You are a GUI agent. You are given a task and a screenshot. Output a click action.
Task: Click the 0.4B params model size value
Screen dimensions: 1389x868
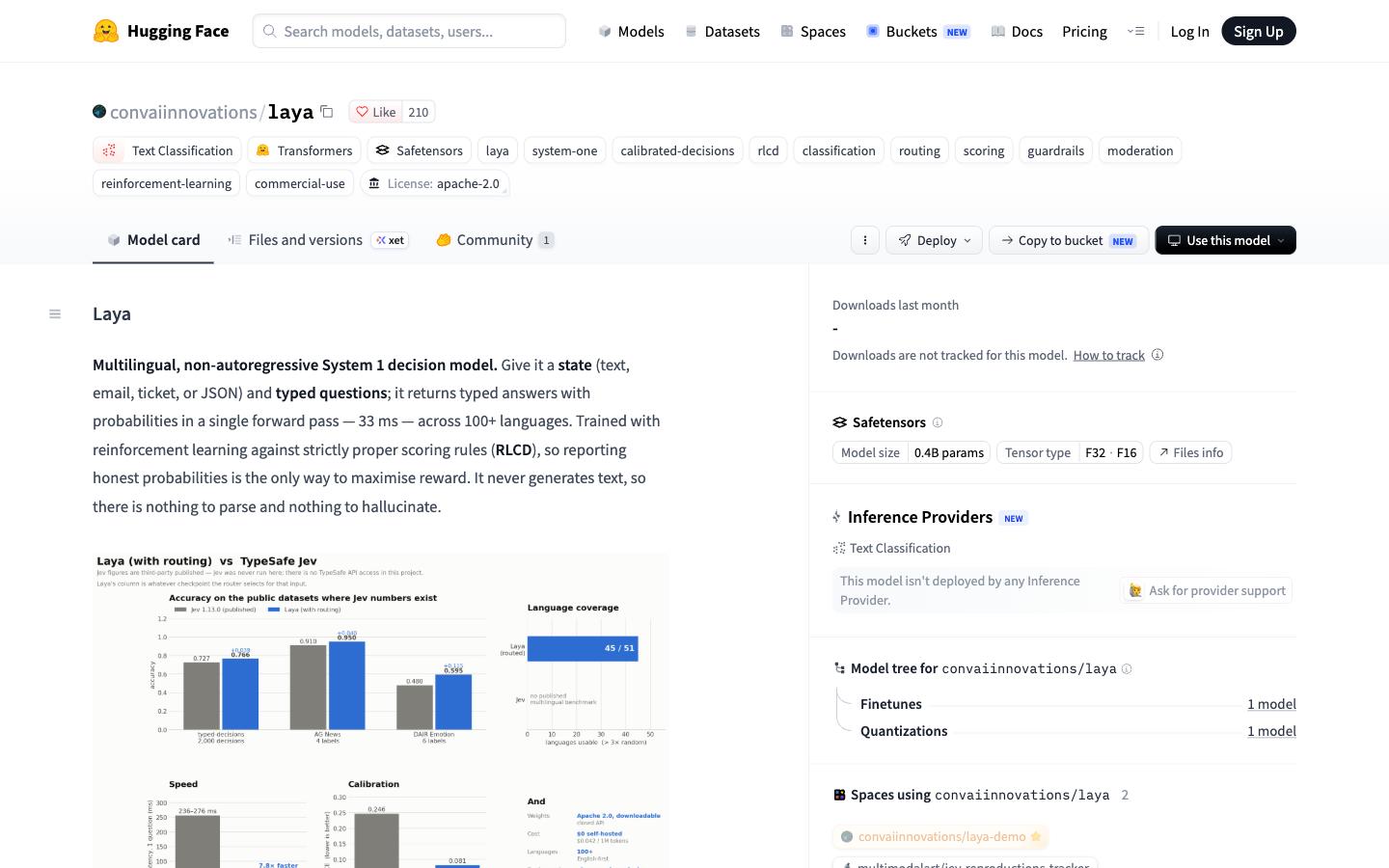click(949, 452)
